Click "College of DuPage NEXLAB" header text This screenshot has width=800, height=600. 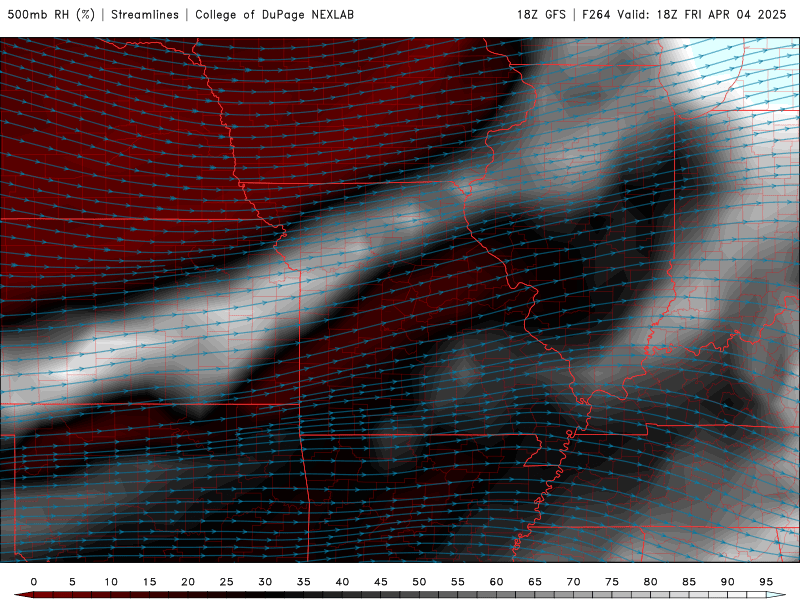pyautogui.click(x=274, y=15)
